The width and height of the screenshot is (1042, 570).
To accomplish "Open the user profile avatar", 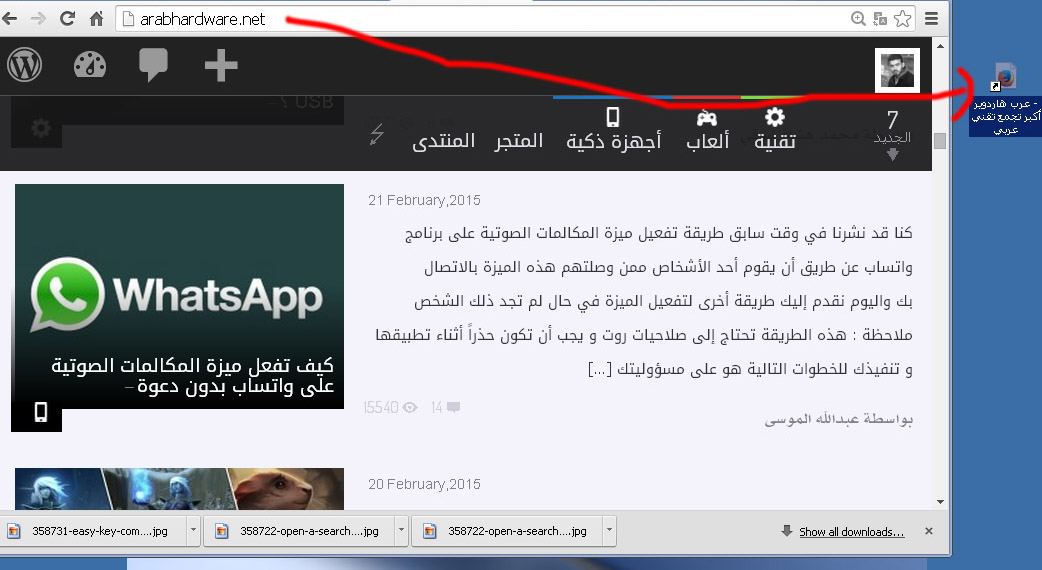I will 897,70.
